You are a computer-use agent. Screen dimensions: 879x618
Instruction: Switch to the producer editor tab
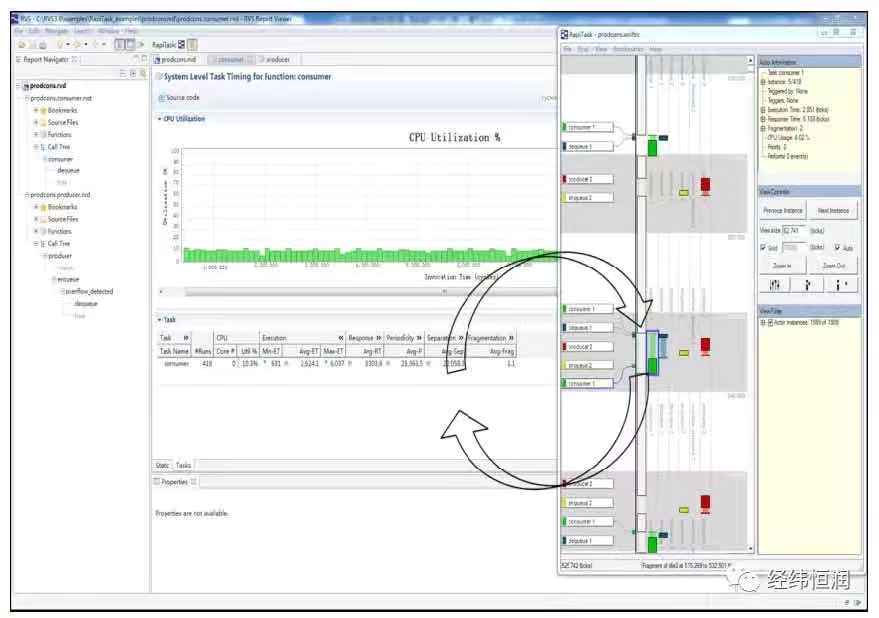coord(277,59)
